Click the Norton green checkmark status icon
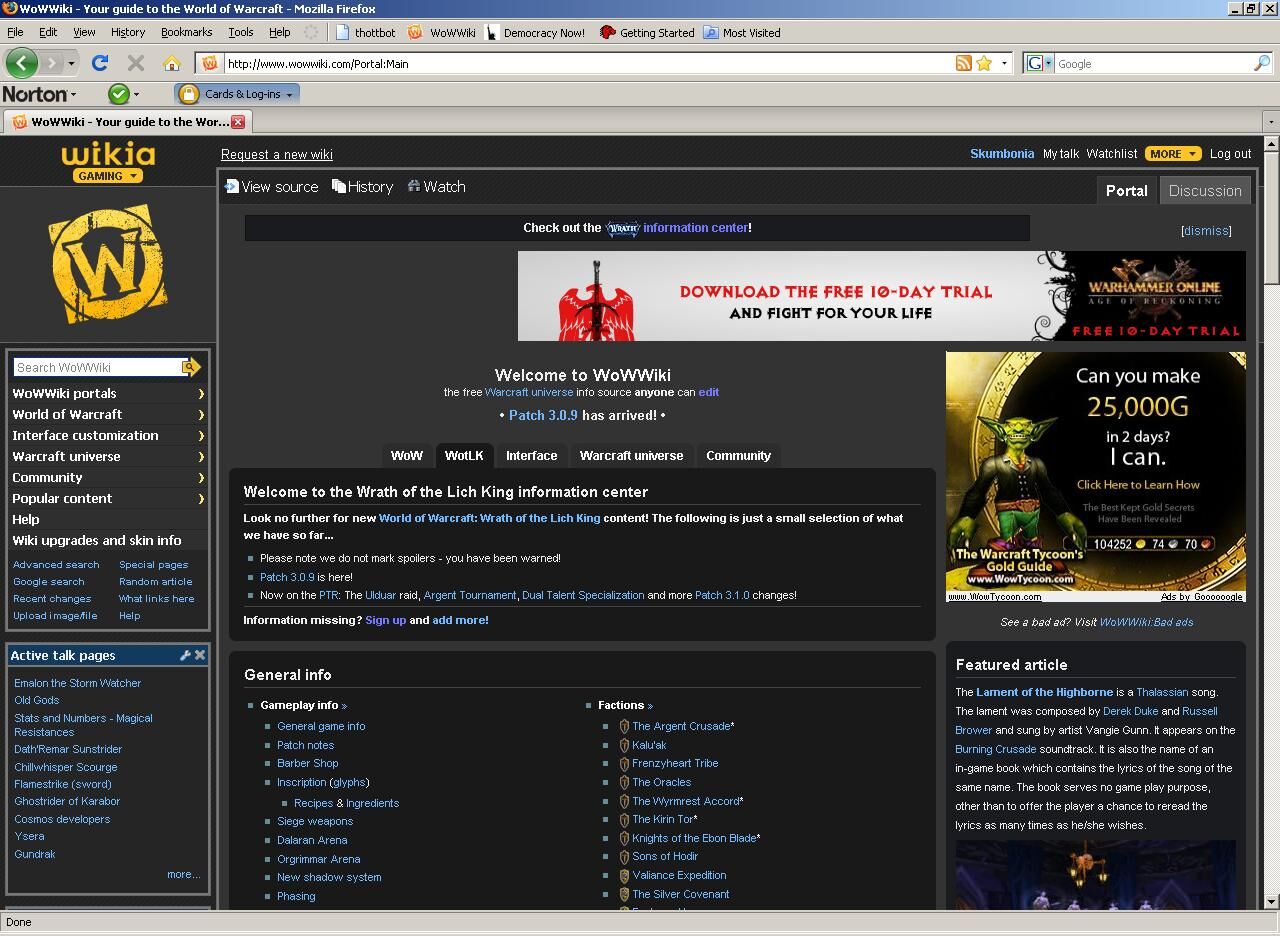This screenshot has width=1280, height=936. (x=119, y=93)
